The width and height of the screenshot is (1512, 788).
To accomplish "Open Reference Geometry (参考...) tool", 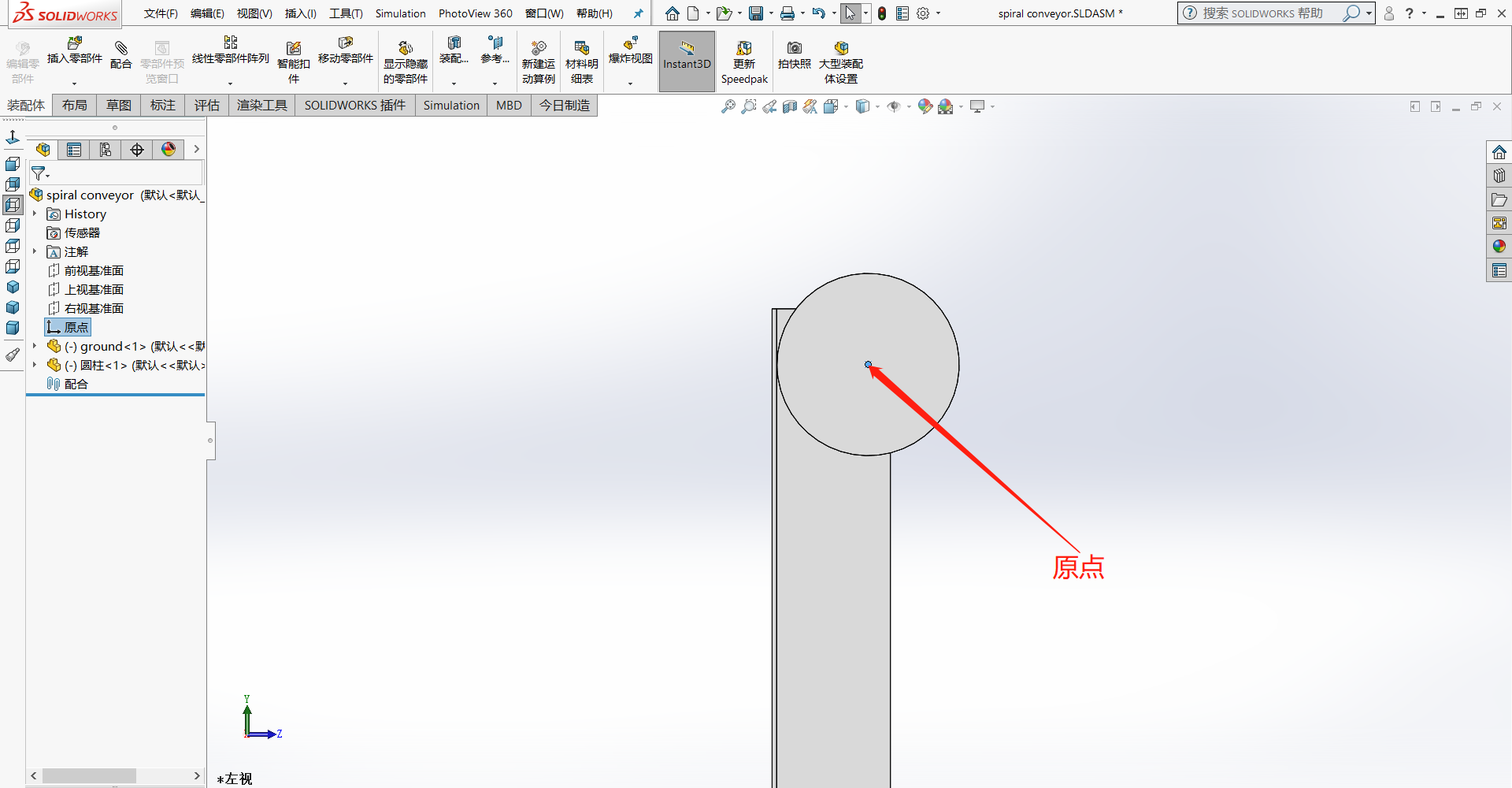I will click(495, 50).
